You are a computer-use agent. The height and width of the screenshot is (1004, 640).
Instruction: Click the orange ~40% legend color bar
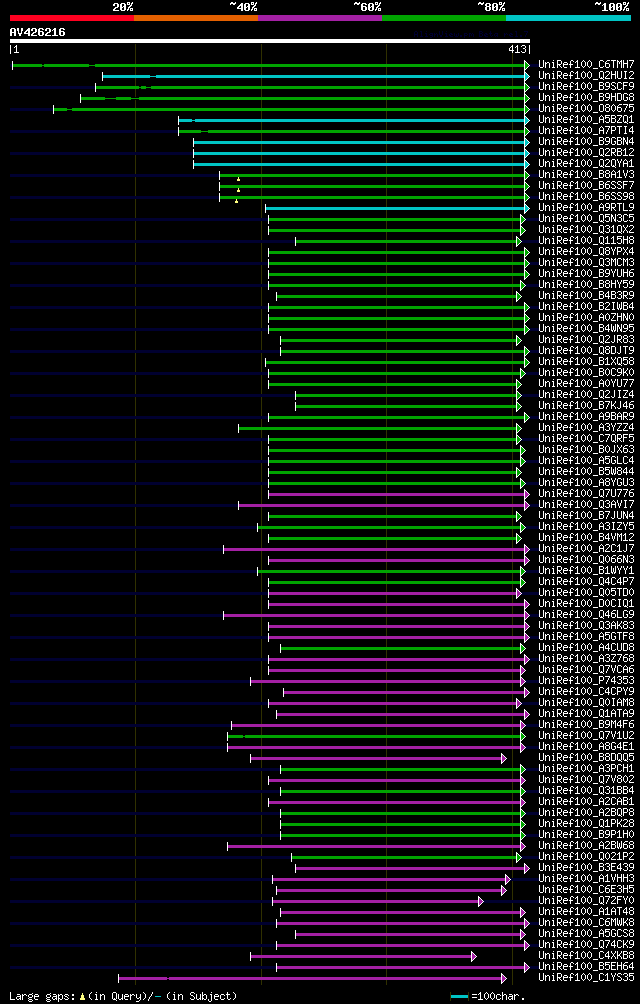[x=196, y=18]
